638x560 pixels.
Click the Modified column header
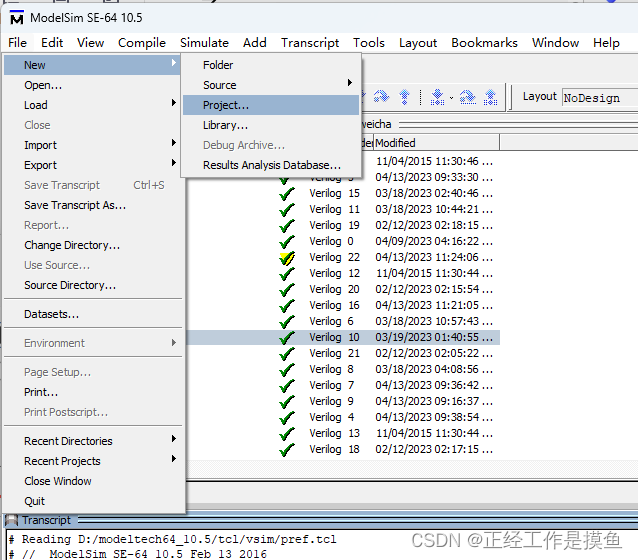click(436, 143)
